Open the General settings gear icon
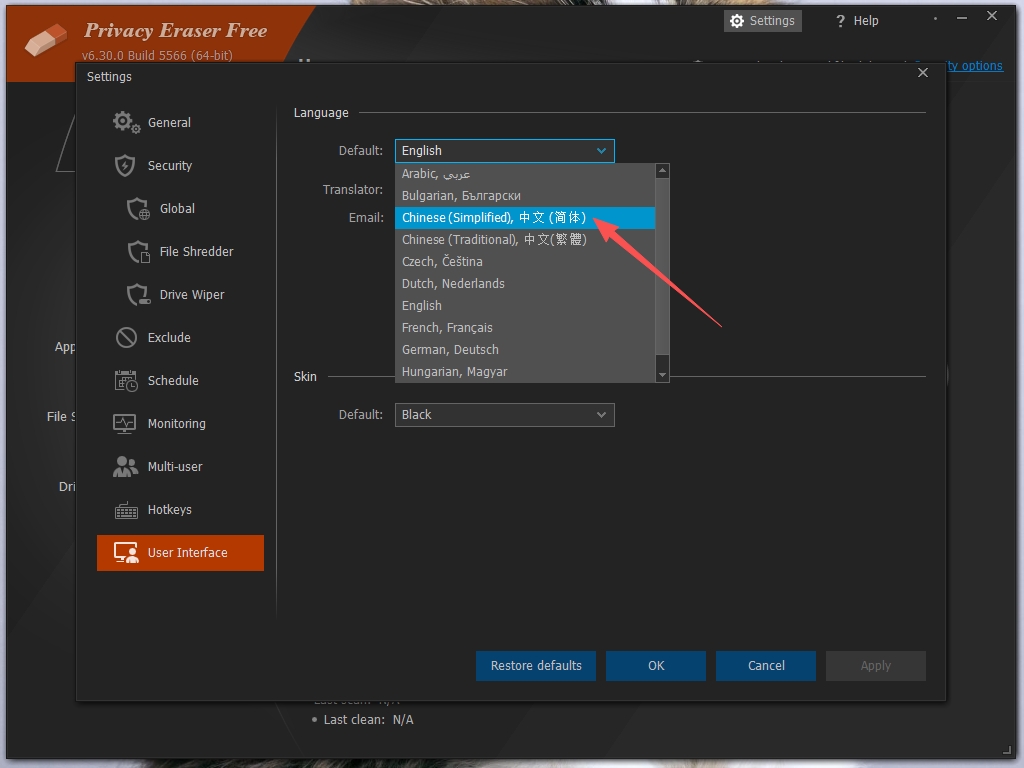The image size is (1024, 768). pos(126,122)
